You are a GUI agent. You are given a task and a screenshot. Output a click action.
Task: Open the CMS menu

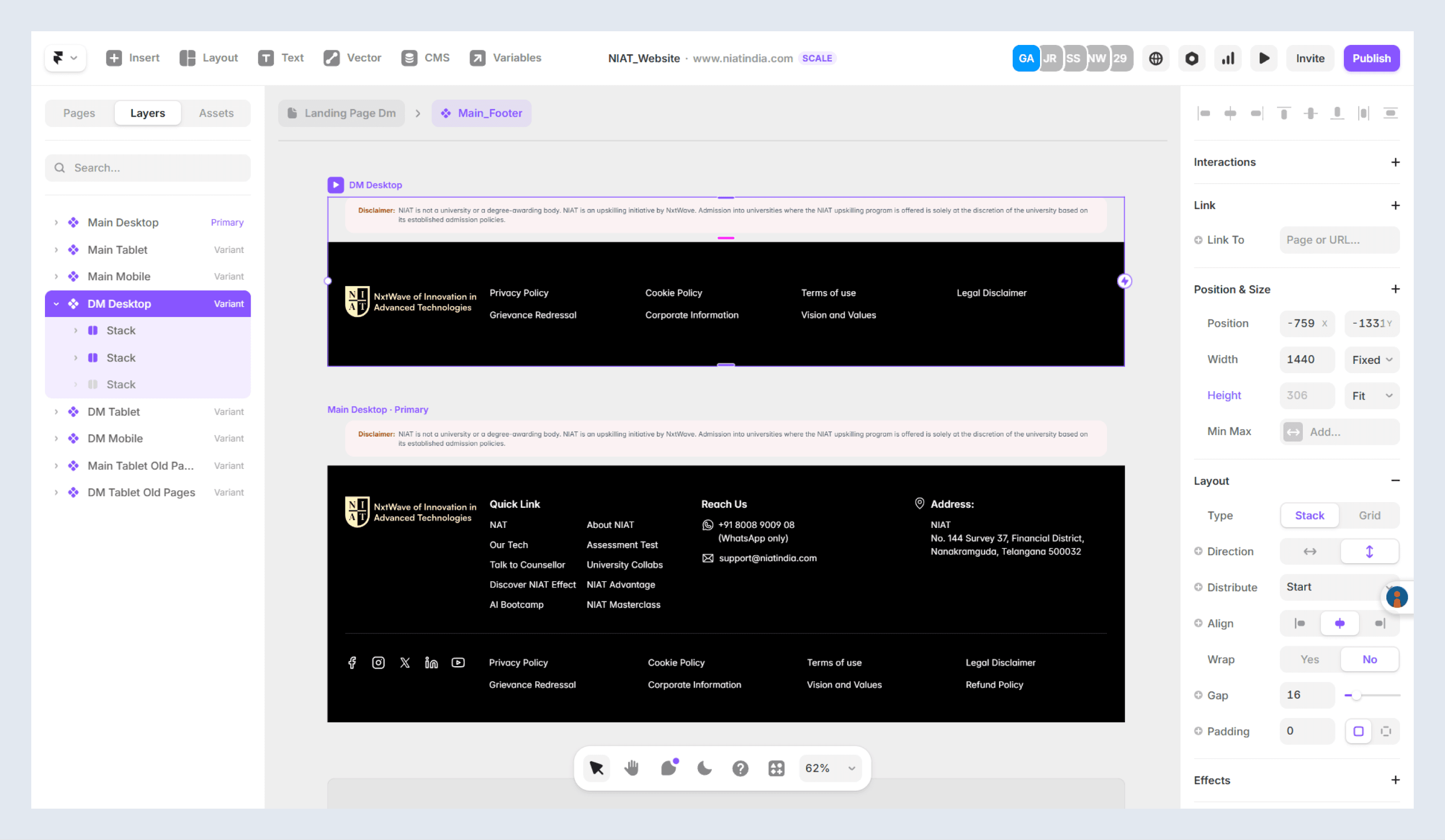(425, 58)
